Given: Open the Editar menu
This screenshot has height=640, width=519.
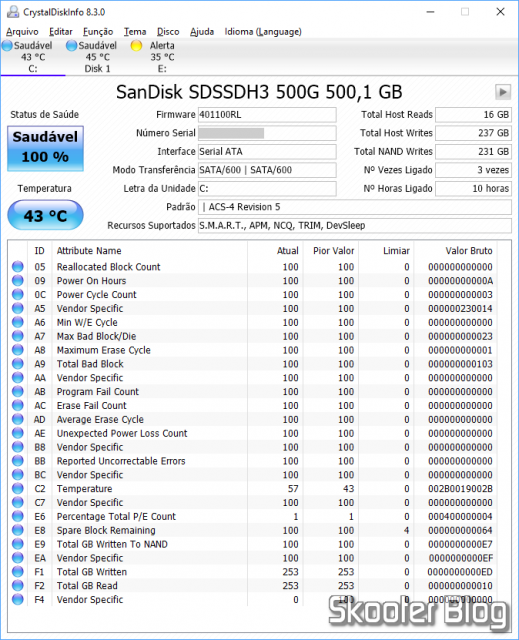Looking at the screenshot, I should pos(60,31).
